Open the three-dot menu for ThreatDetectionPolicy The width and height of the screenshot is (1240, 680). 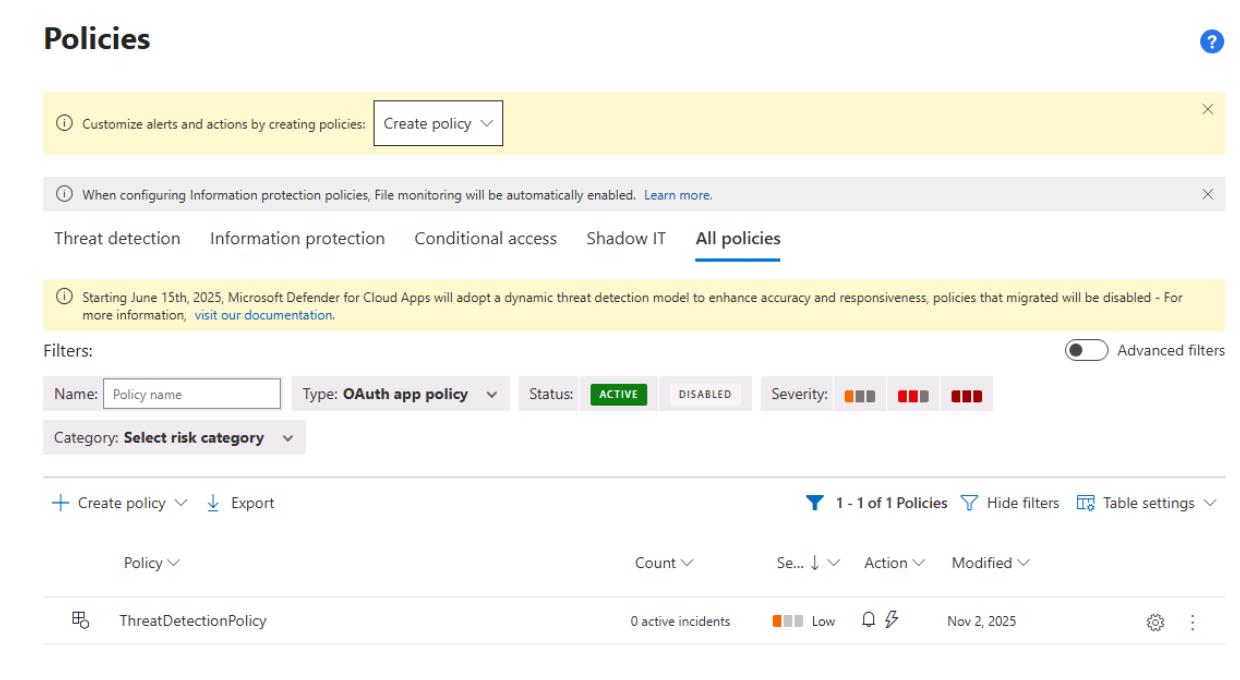pos(1192,622)
